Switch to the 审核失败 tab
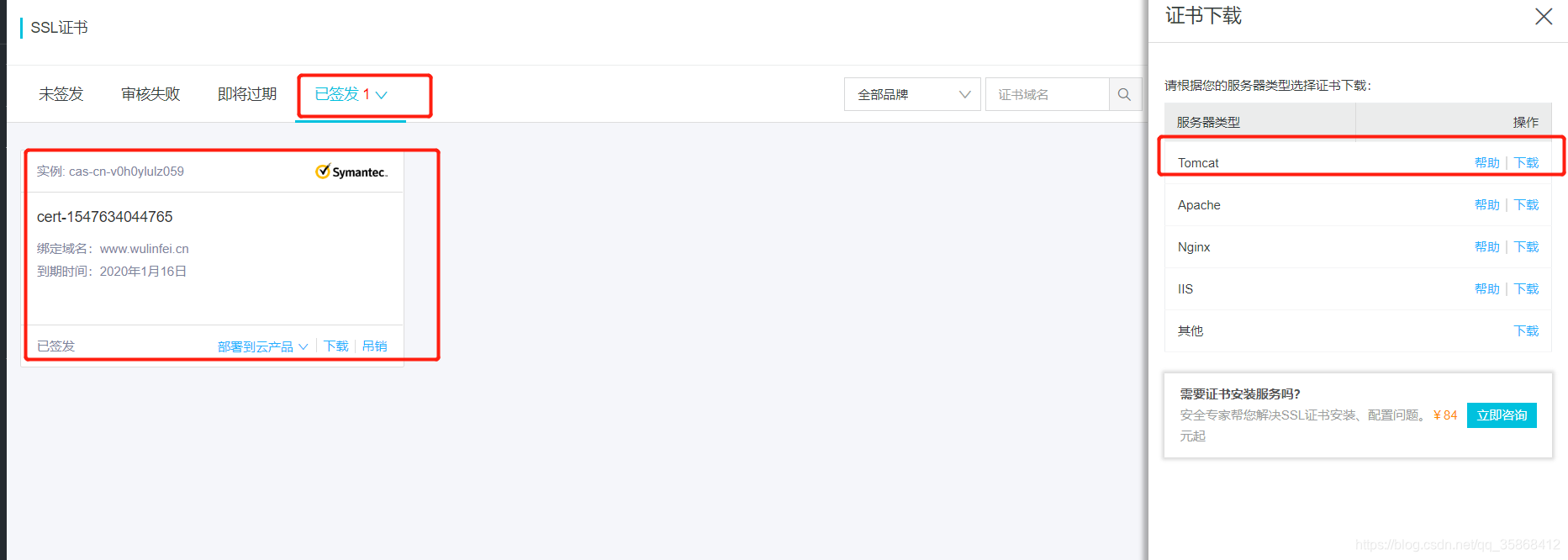 pos(150,94)
